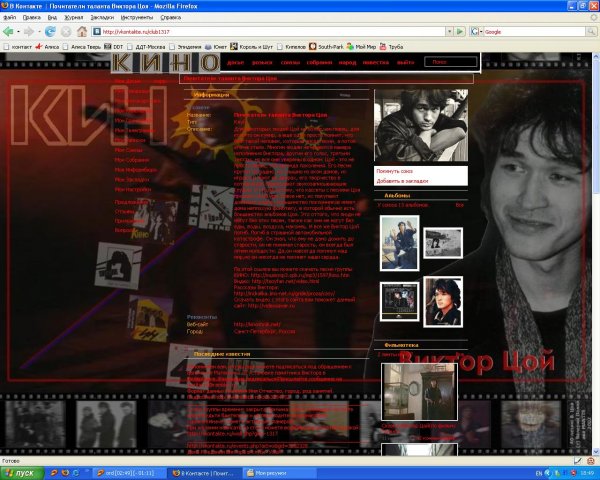
Task: Click the site icon in the address bar
Action: click(x=97, y=32)
